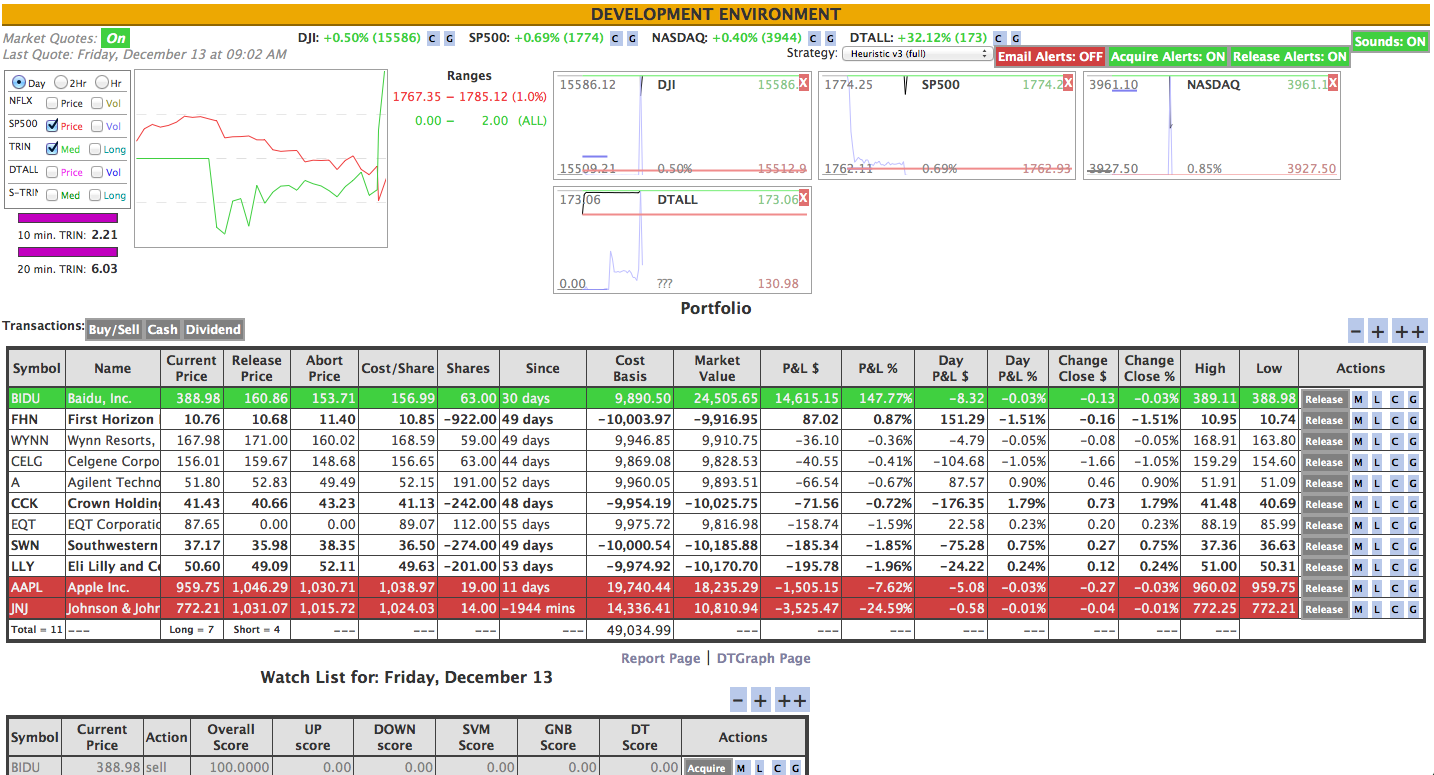
Task: Click the main TRIN/SP500 line chart
Action: coord(261,158)
